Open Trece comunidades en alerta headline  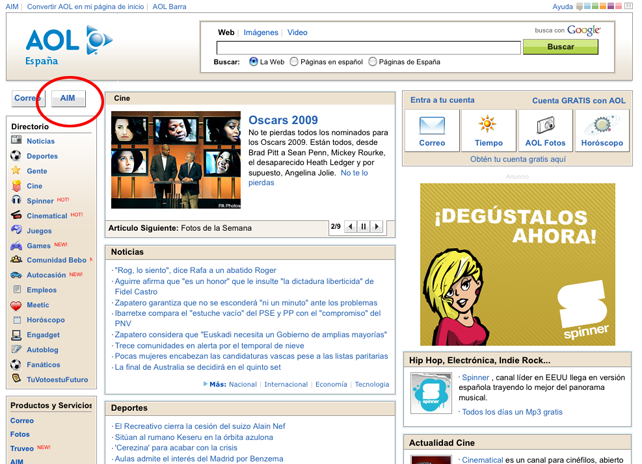click(209, 345)
